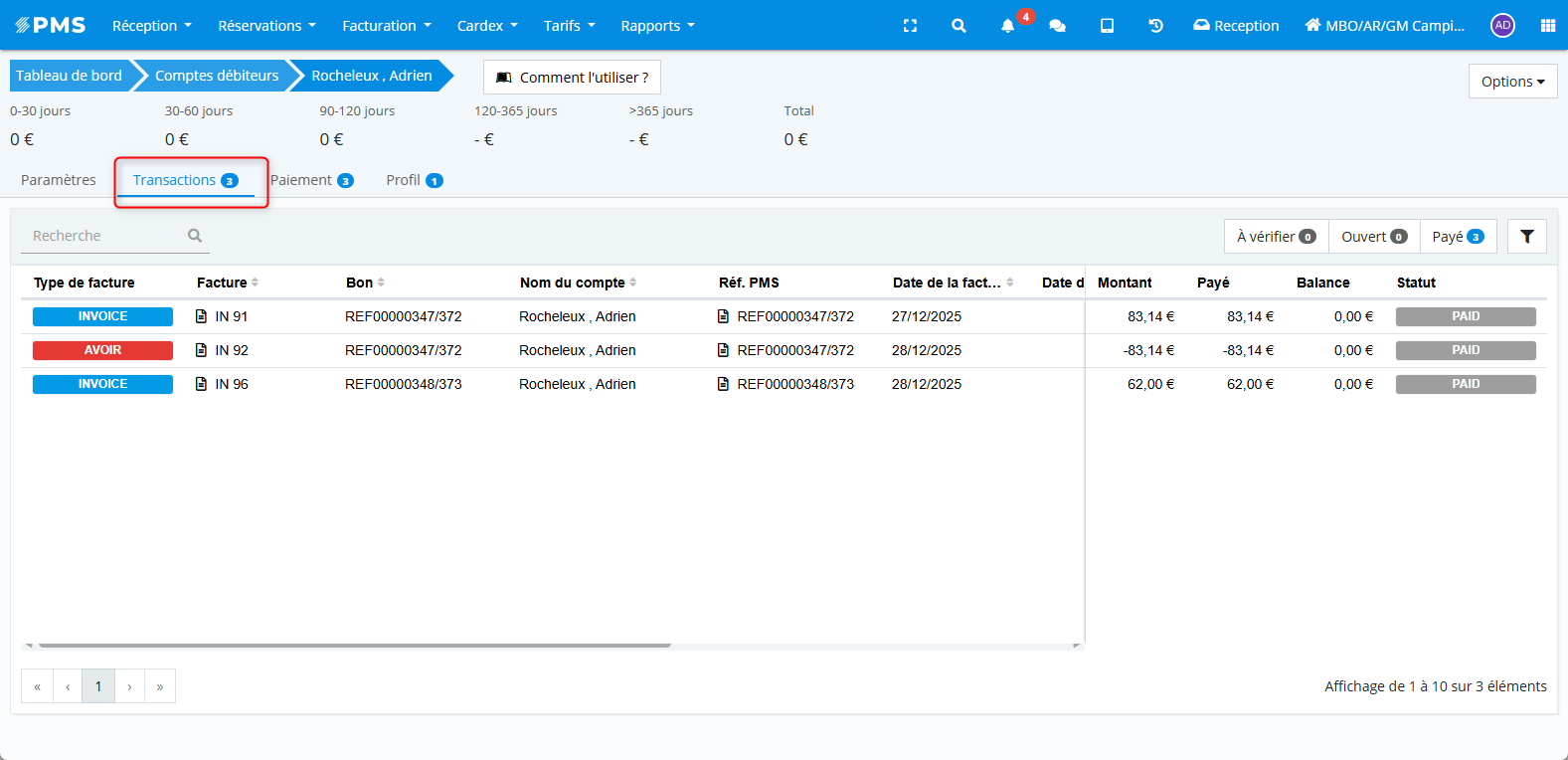Open the AD user avatar
This screenshot has width=1568, height=760.
[1502, 26]
